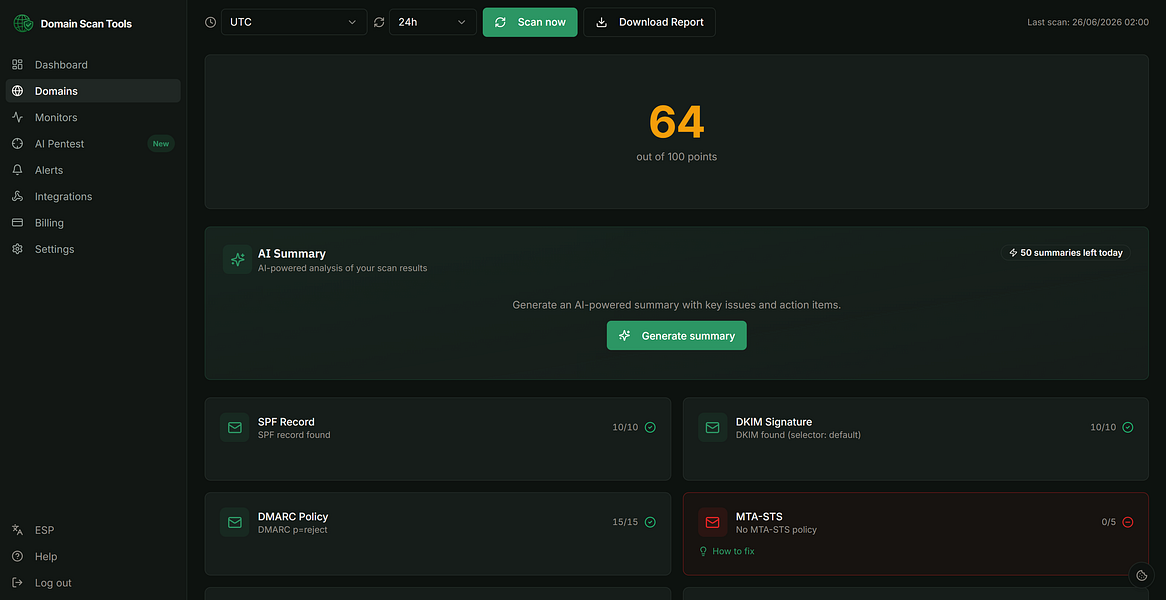Click the How to fix lightbulb icon

point(703,552)
